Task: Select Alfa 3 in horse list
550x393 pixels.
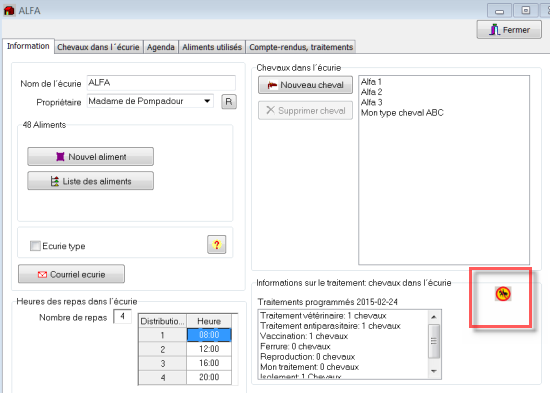Action: click(x=371, y=102)
